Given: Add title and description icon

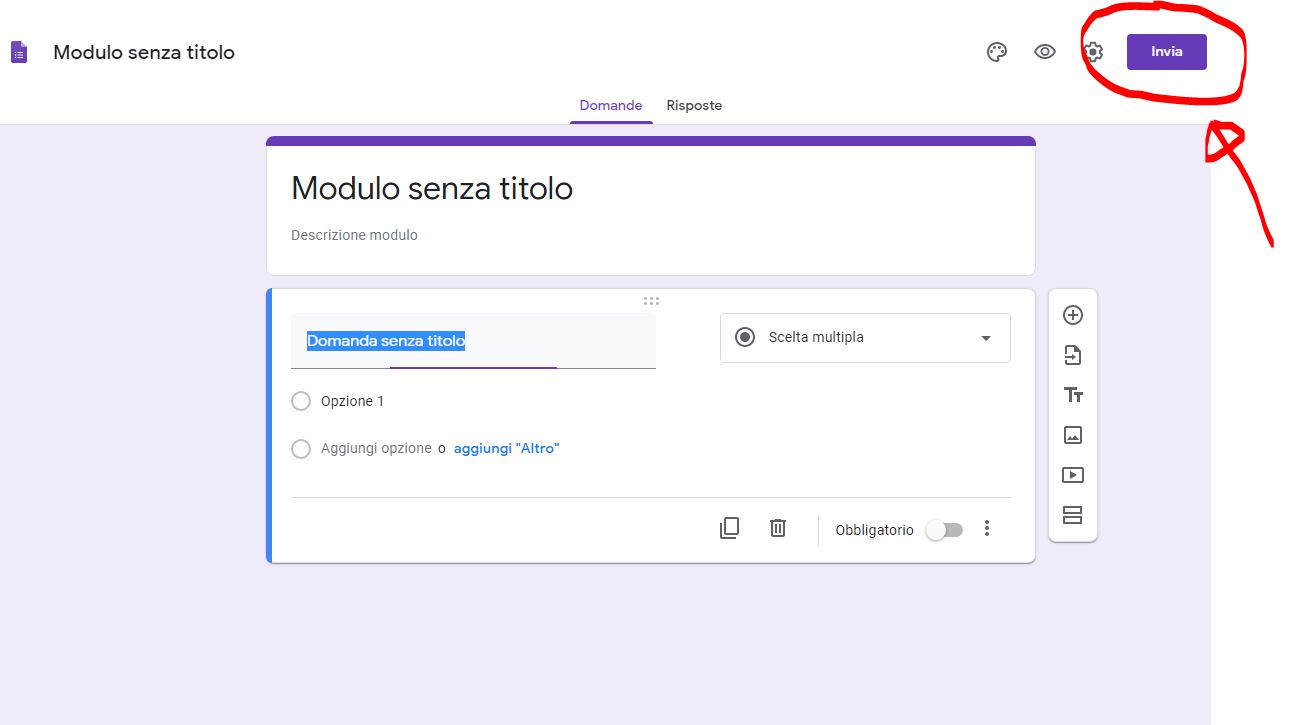Looking at the screenshot, I should (x=1072, y=395).
